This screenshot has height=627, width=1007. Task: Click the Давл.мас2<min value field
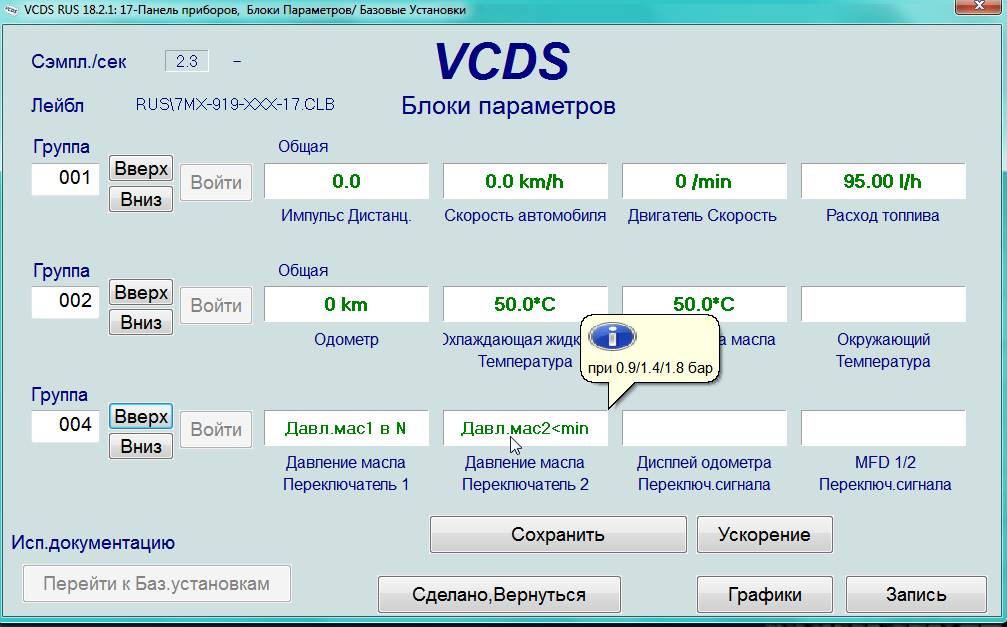[525, 429]
